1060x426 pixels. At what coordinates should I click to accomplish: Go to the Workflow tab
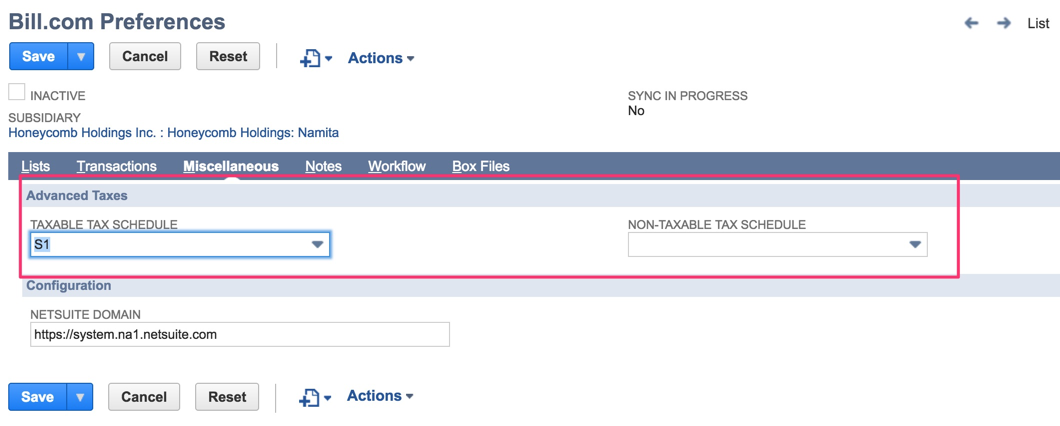tap(396, 166)
